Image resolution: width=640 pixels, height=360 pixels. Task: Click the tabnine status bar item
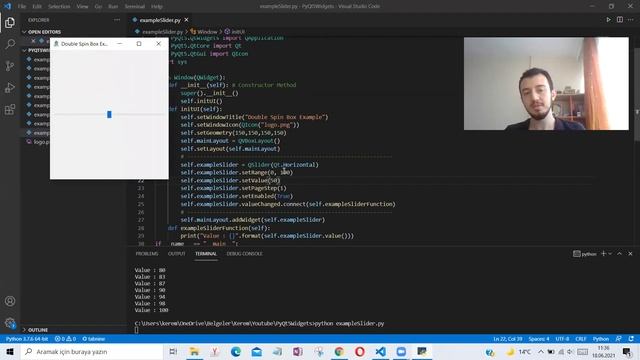tap(93, 339)
